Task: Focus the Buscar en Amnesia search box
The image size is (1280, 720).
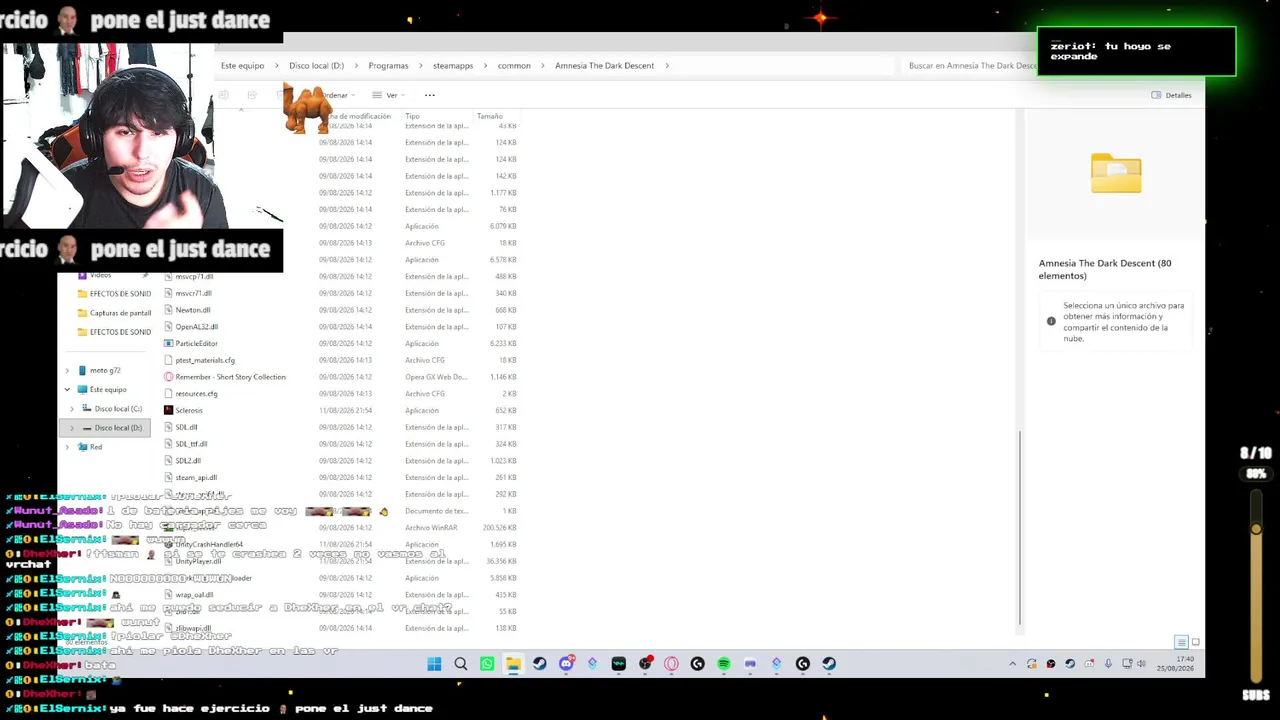Action: 970,66
